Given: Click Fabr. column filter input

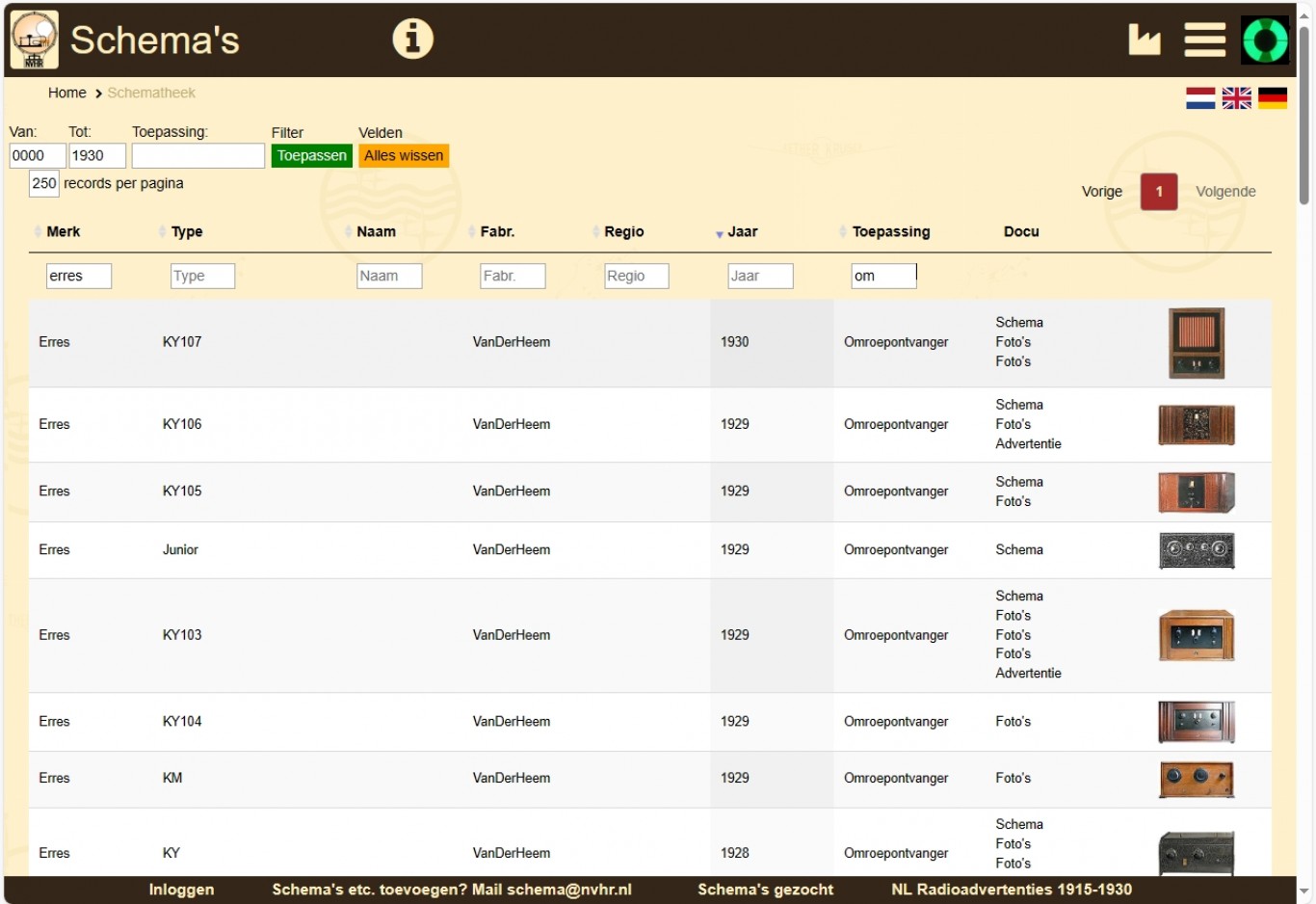Looking at the screenshot, I should (513, 276).
